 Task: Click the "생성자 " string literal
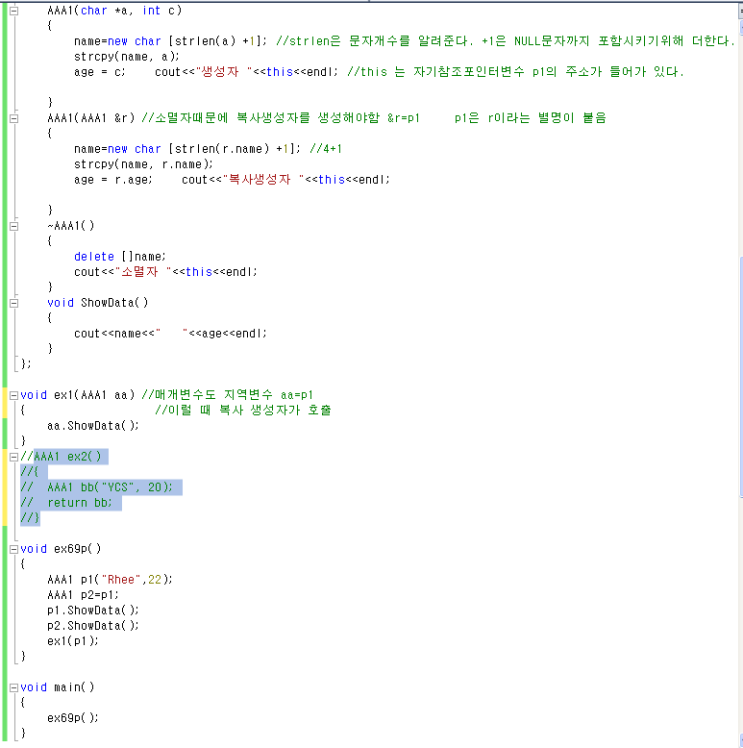click(x=224, y=72)
